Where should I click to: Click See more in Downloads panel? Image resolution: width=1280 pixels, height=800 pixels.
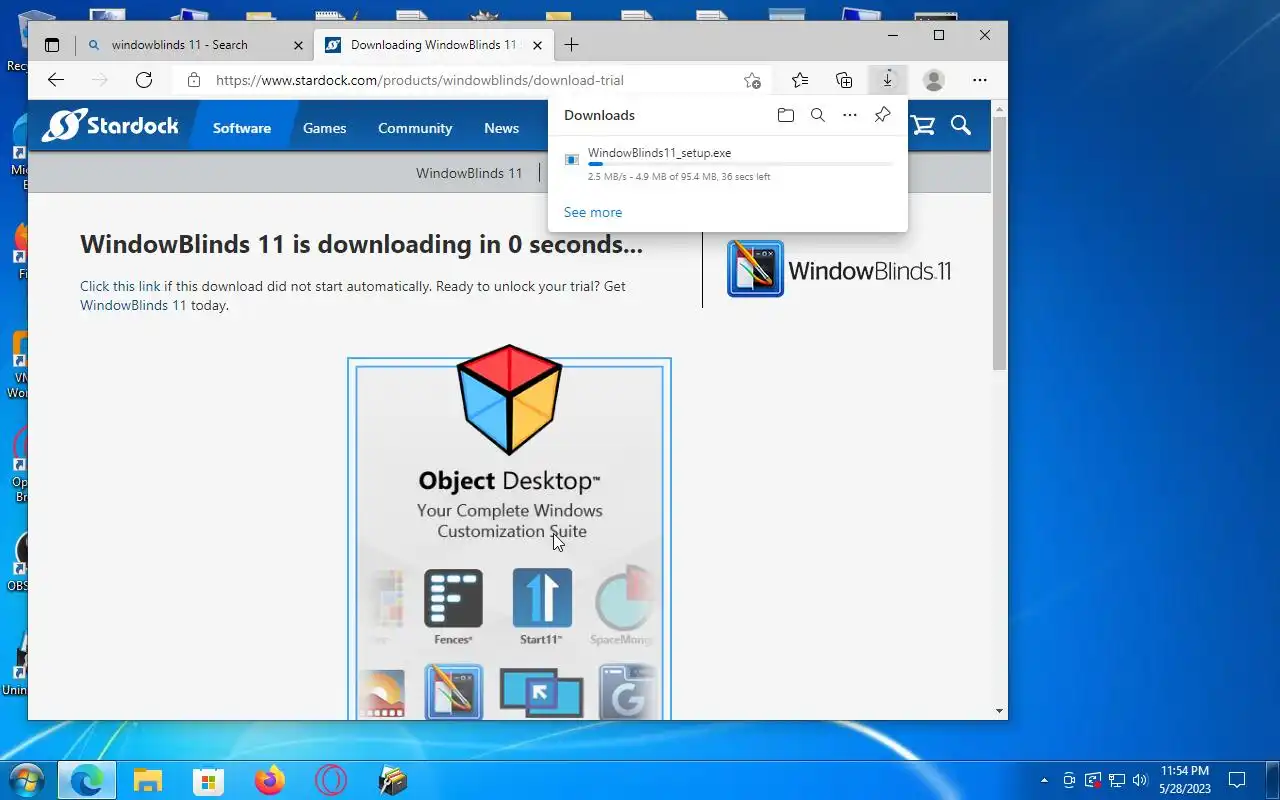[x=593, y=212]
